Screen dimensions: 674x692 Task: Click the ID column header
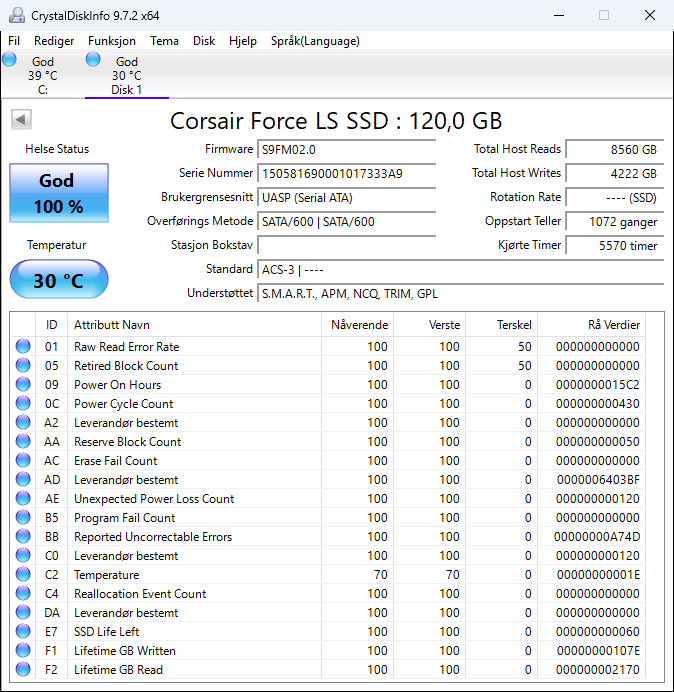pos(51,325)
